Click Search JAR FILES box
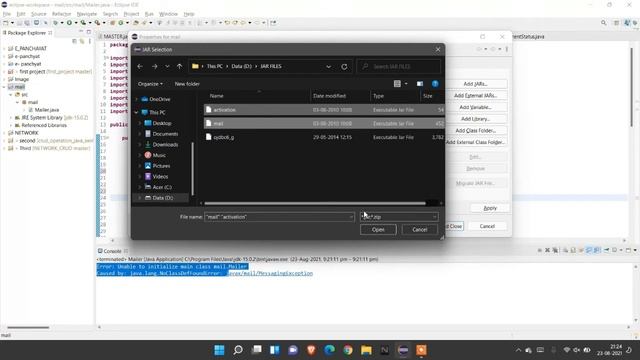 coord(399,67)
